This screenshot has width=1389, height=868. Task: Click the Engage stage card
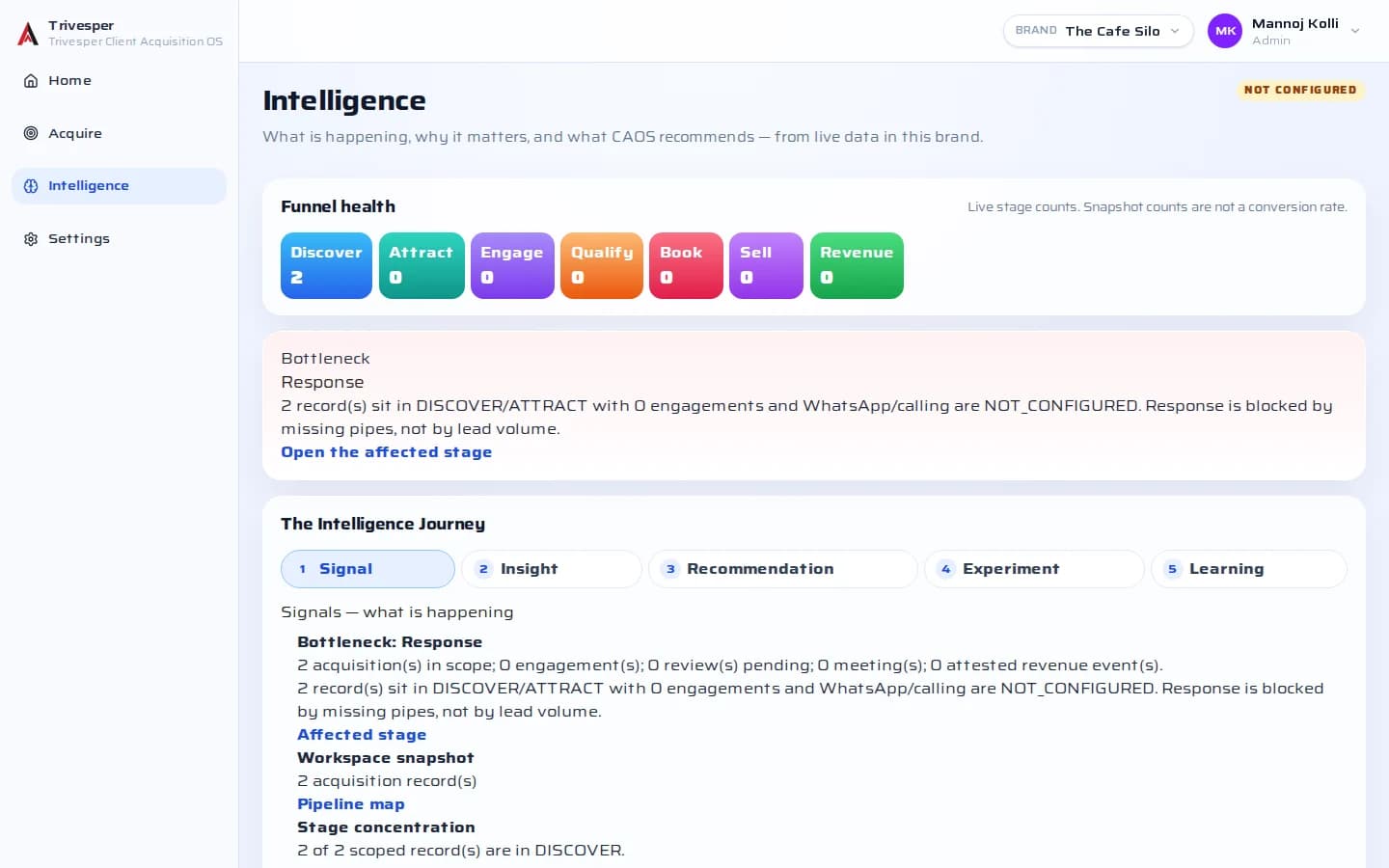pos(512,265)
